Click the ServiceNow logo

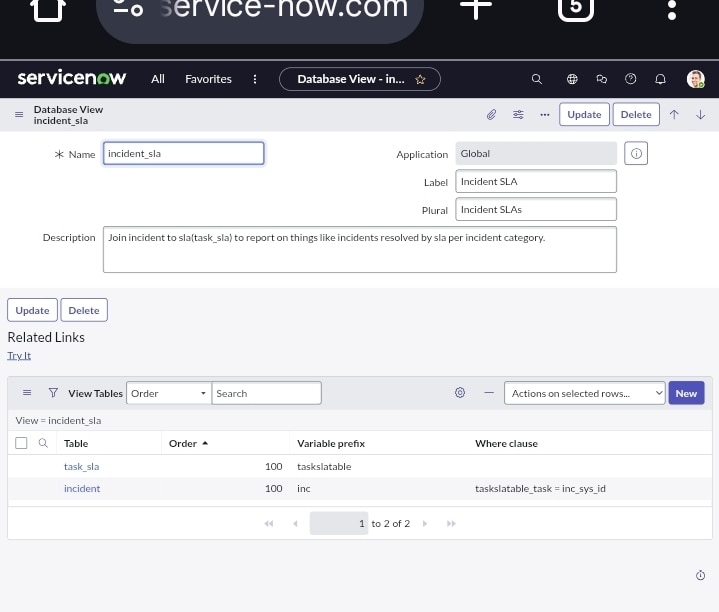[72, 78]
